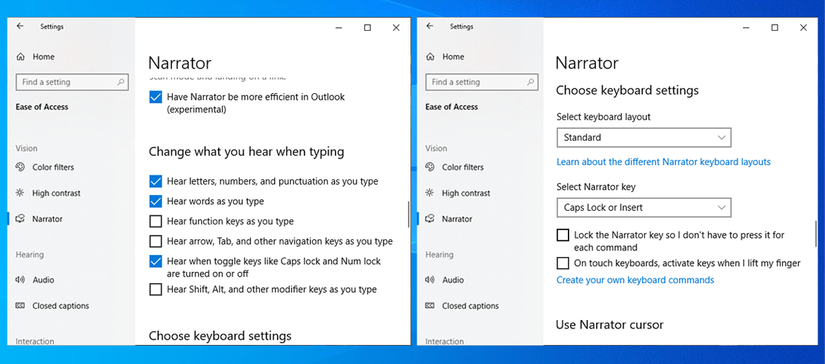Viewport: 825px width, 364px height.
Task: Click Narrator icon in left window sidebar
Action: [21, 218]
